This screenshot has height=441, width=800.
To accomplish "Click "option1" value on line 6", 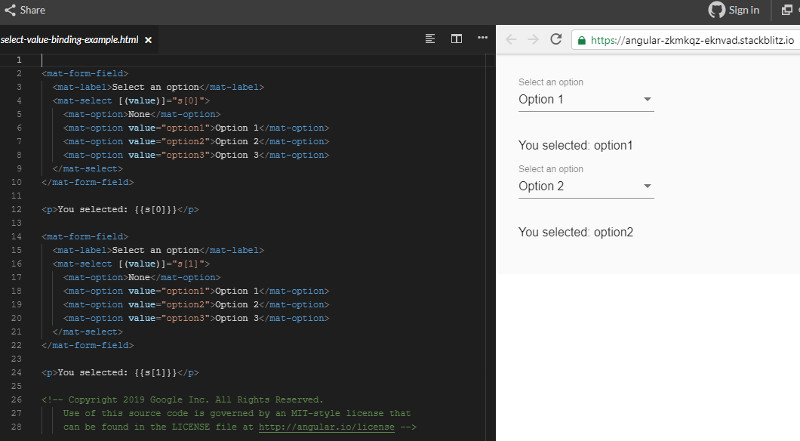I will click(185, 128).
